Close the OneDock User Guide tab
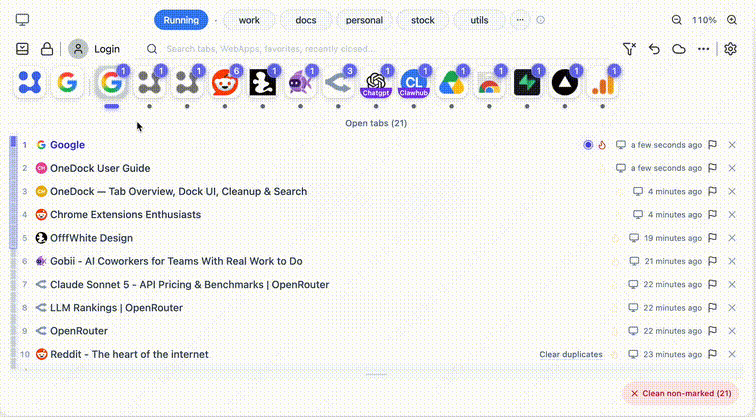Viewport: 756px width, 417px height. (x=732, y=168)
